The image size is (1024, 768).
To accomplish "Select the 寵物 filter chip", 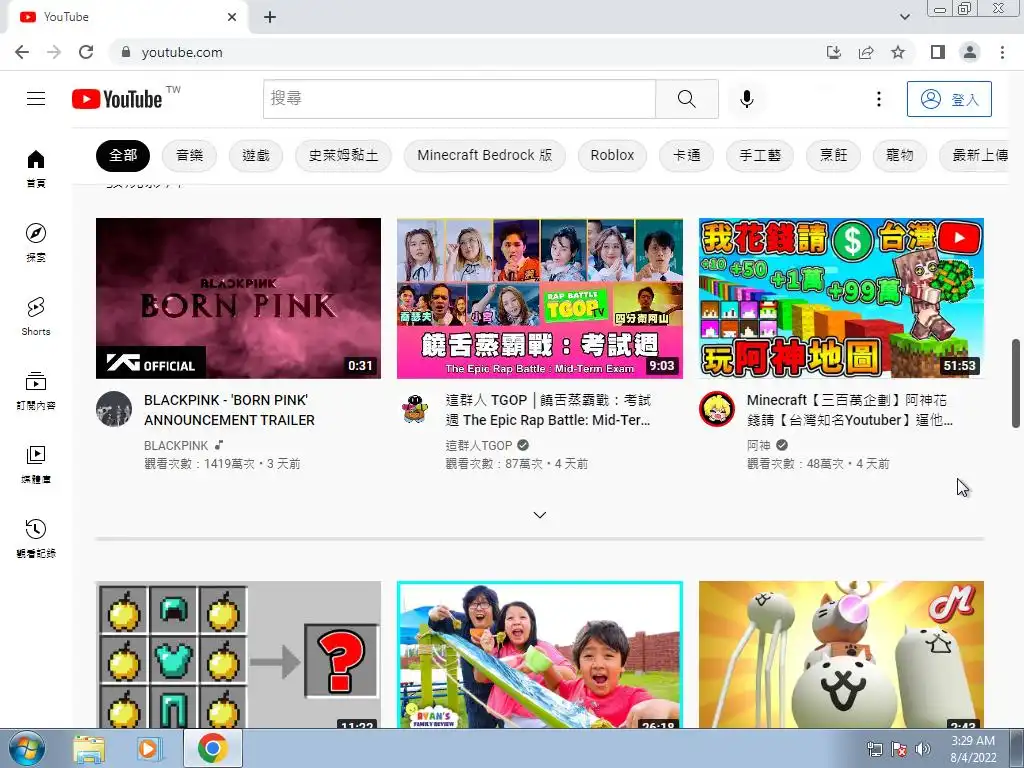I will coord(899,155).
